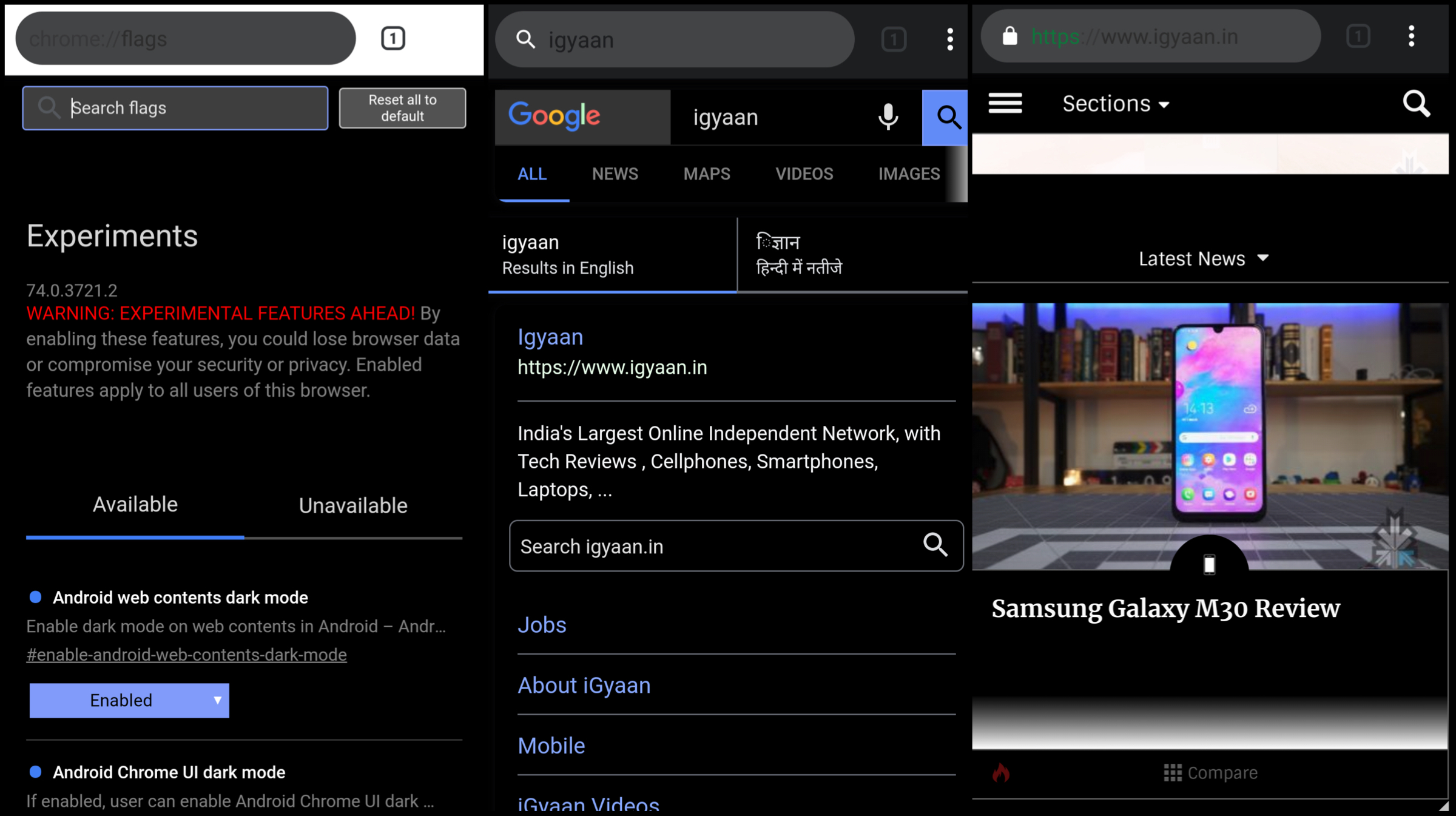Open the tab switcher in chrome://flags

coord(393,39)
